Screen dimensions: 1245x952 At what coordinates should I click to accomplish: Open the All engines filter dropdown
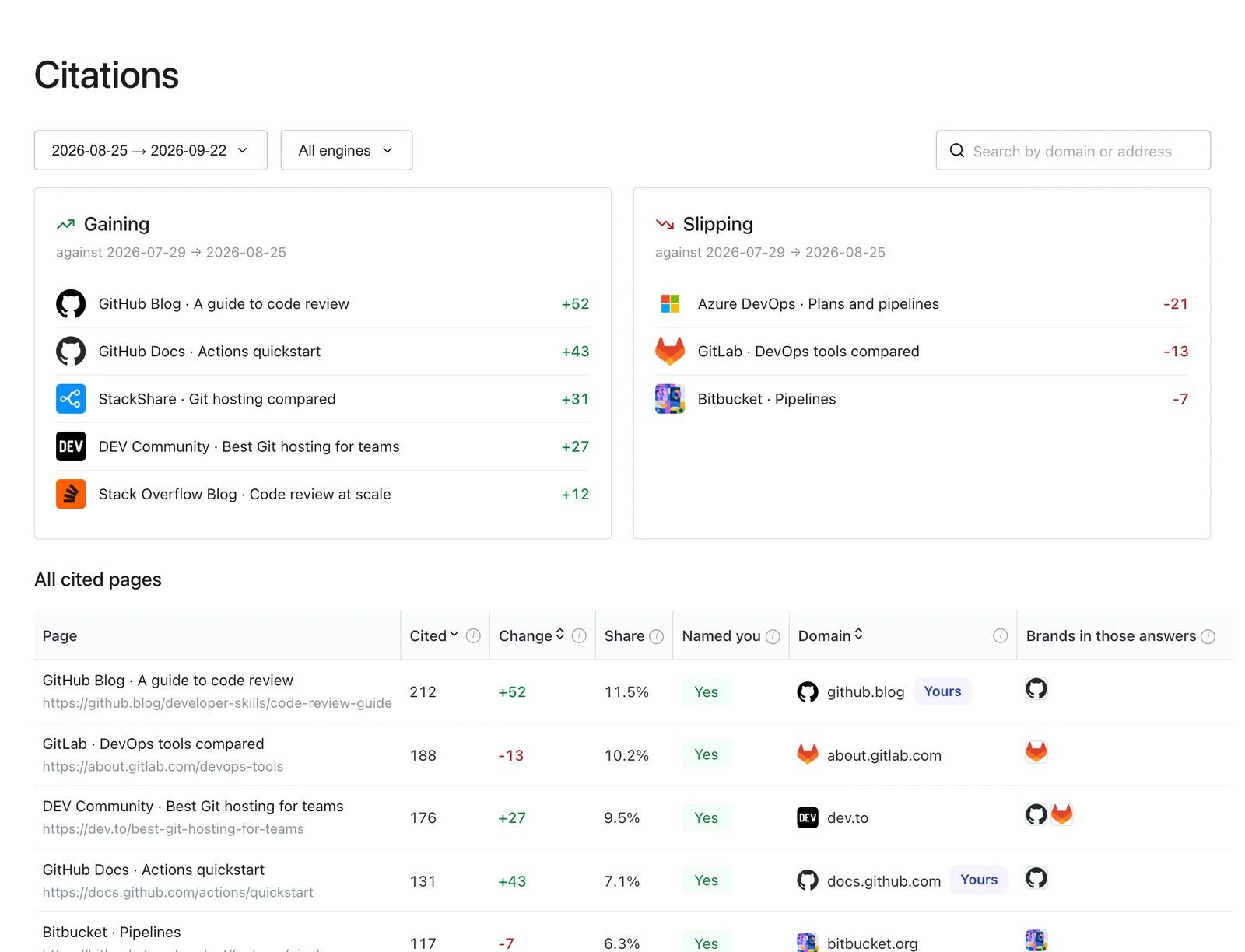tap(346, 150)
